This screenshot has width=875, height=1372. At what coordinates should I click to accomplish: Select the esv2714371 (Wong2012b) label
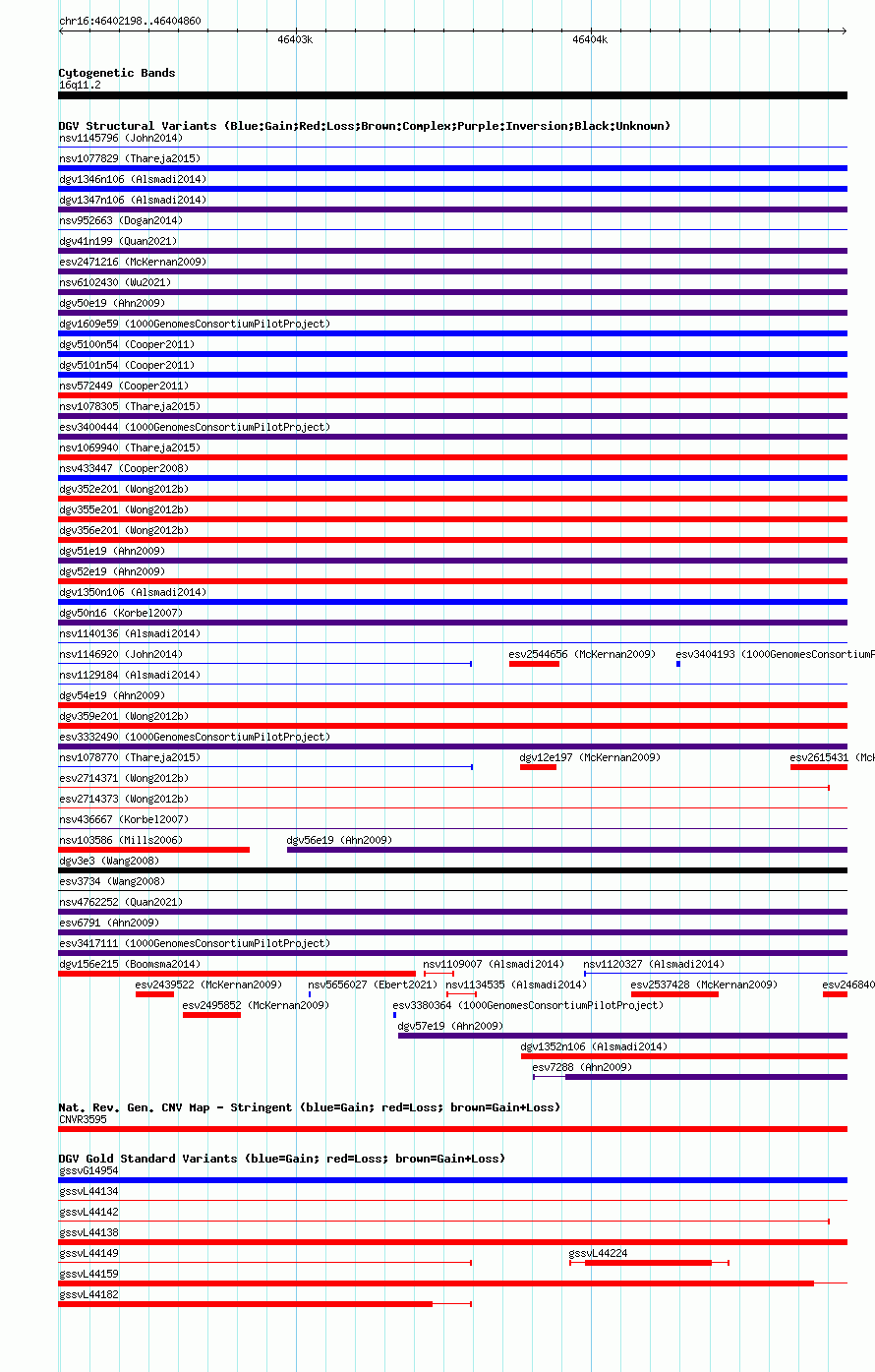124,778
